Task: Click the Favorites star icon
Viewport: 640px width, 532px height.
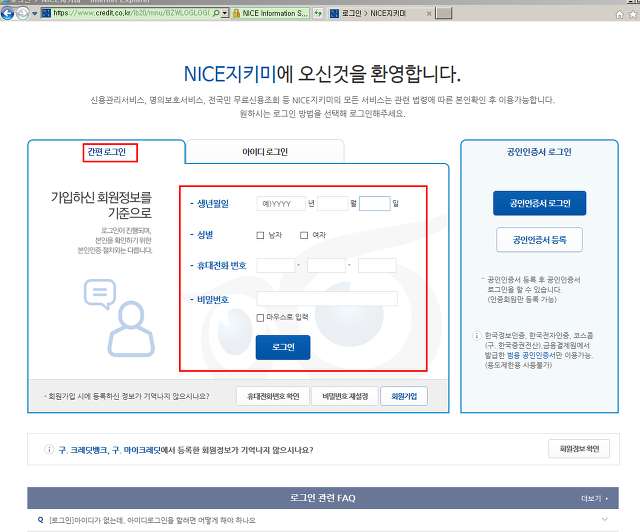Action: (633, 15)
